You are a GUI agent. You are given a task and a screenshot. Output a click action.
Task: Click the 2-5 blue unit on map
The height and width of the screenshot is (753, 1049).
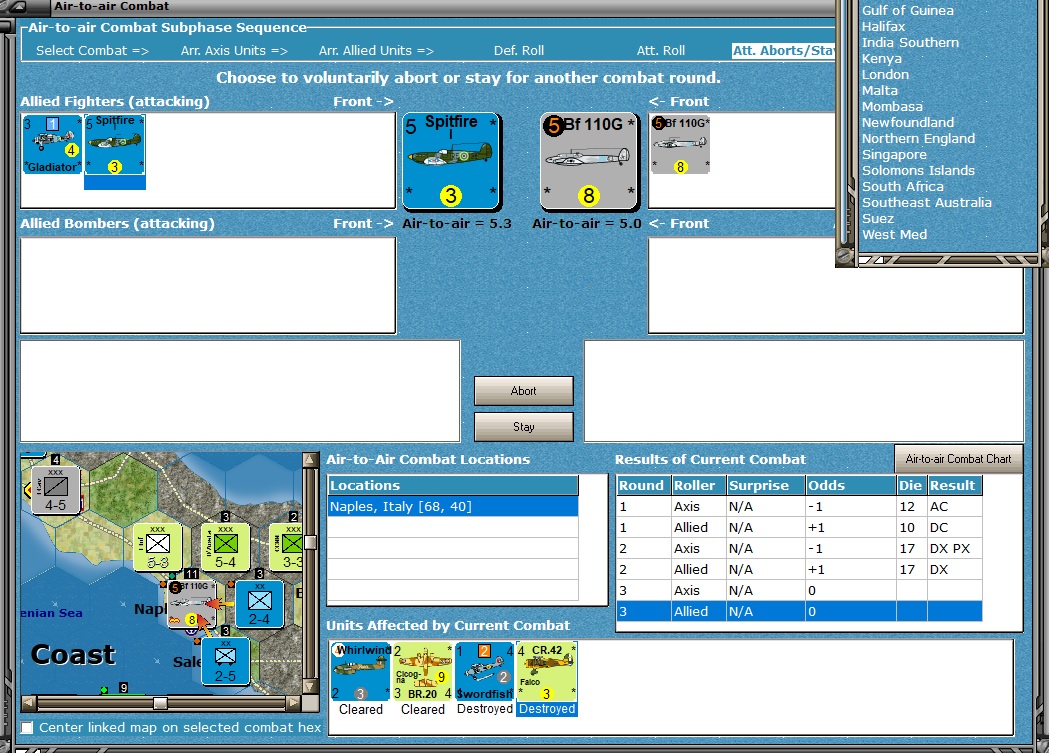[225, 661]
